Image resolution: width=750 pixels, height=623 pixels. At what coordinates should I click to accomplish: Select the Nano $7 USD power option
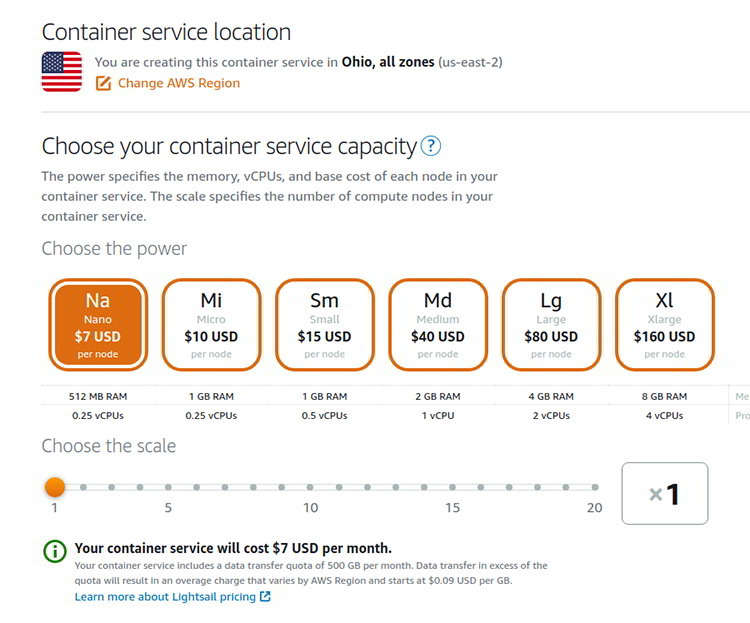point(98,324)
